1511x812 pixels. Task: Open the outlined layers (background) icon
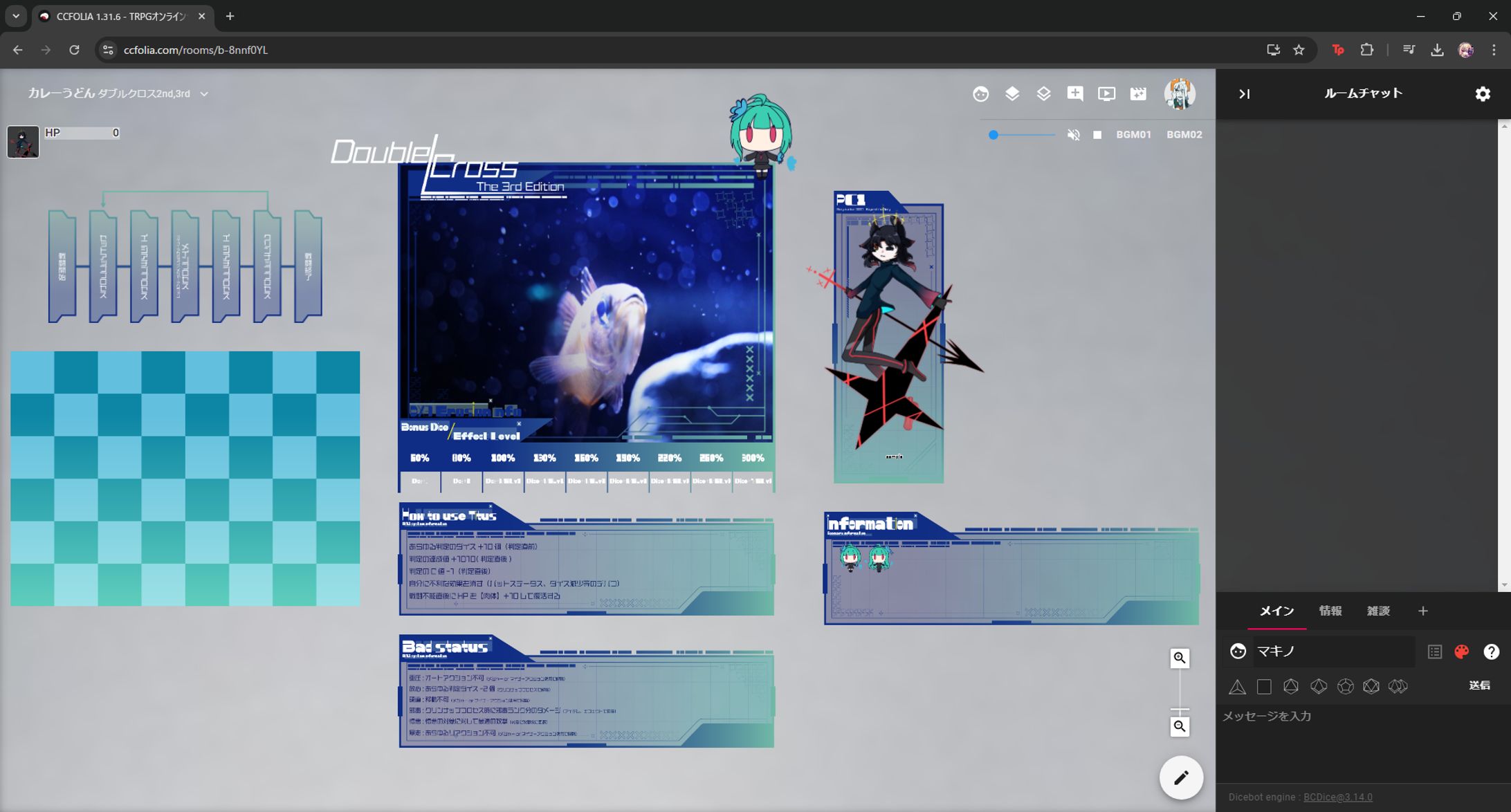pyautogui.click(x=1043, y=94)
